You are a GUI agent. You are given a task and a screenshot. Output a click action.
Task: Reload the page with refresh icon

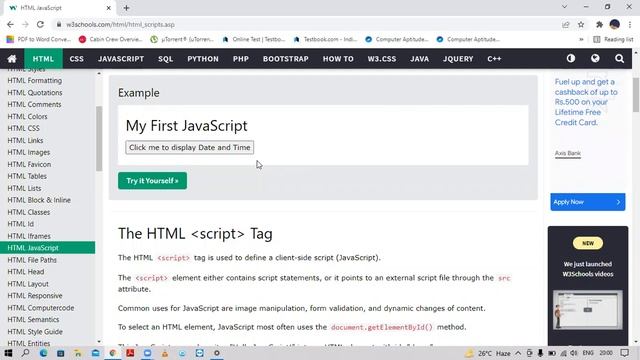click(x=40, y=24)
